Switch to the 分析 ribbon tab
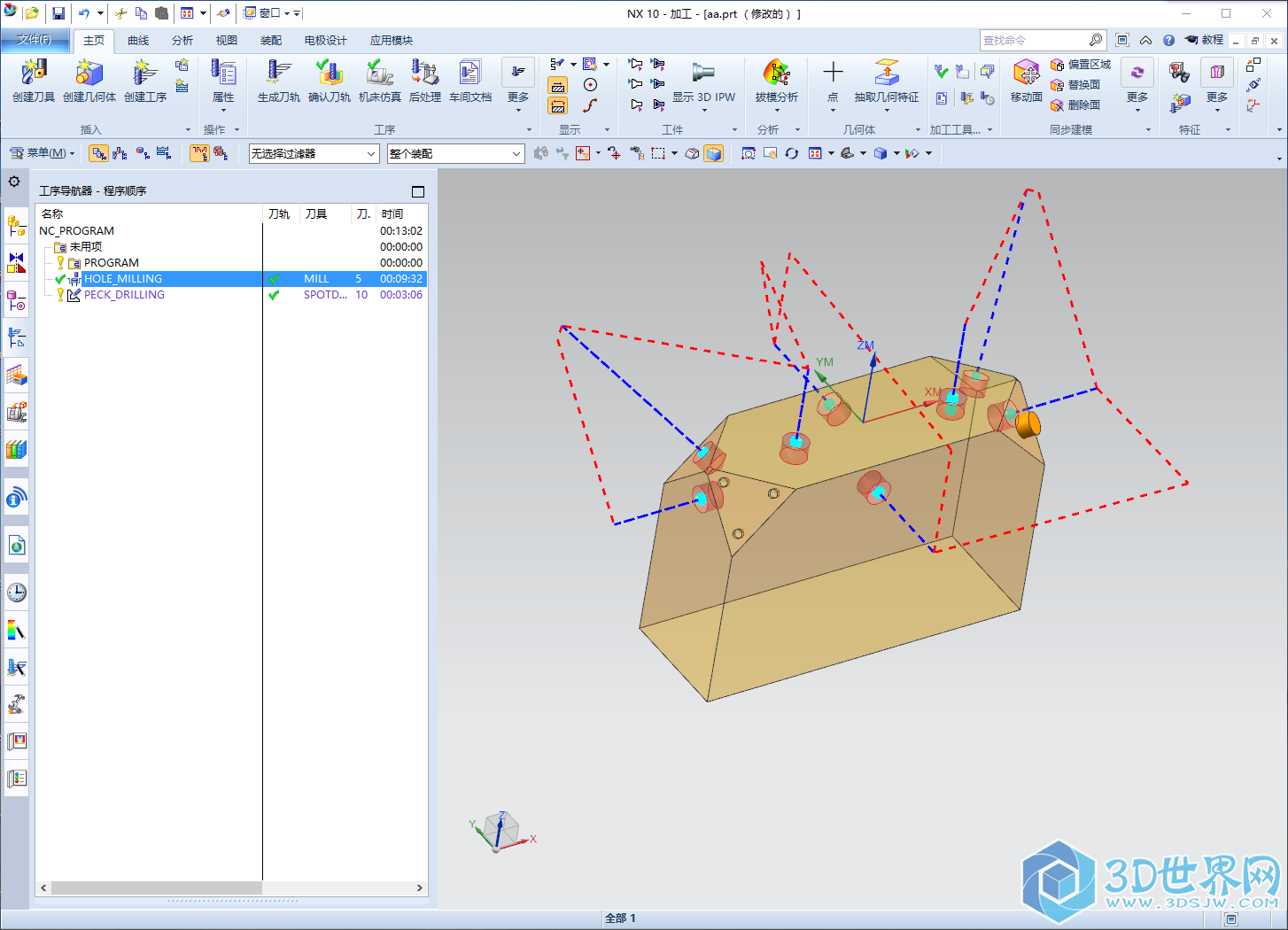The height and width of the screenshot is (930, 1288). pyautogui.click(x=182, y=41)
